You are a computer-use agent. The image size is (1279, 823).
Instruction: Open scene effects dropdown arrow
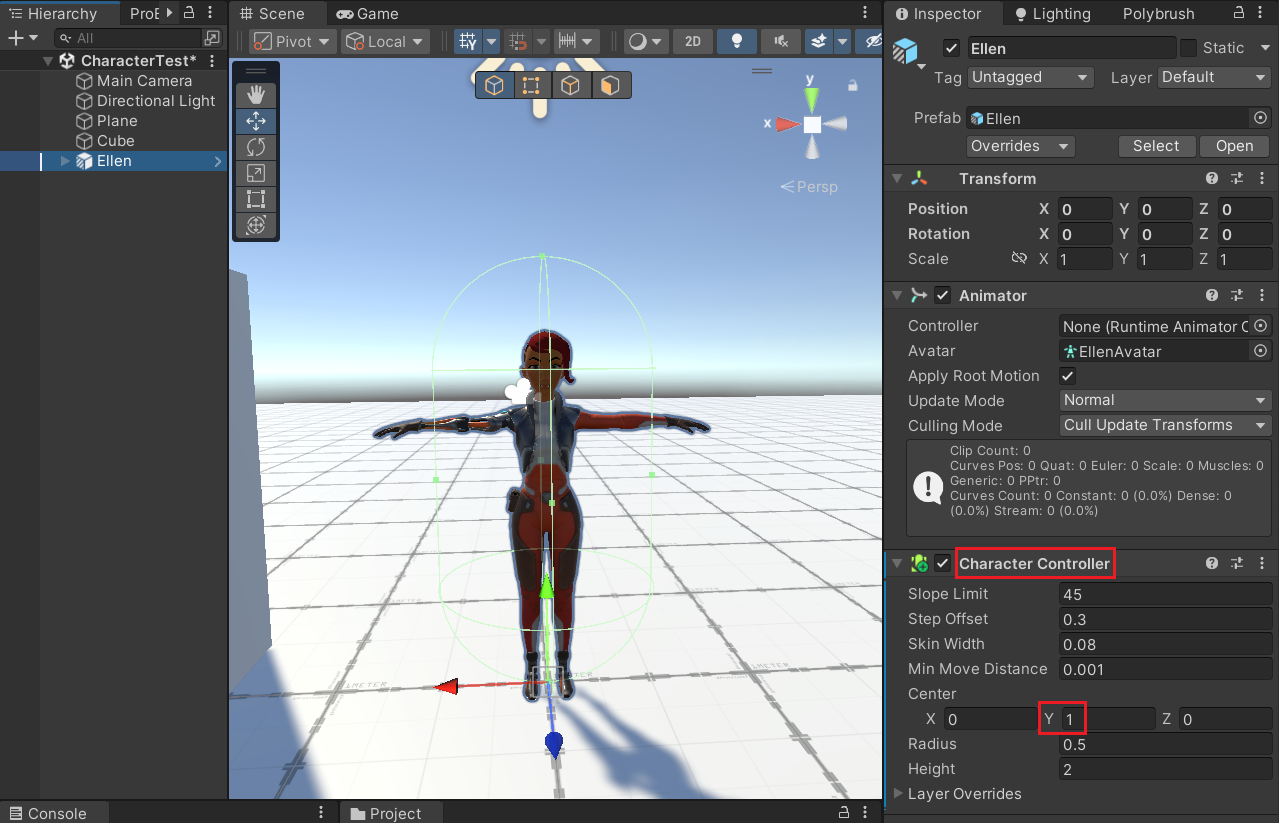(x=842, y=42)
